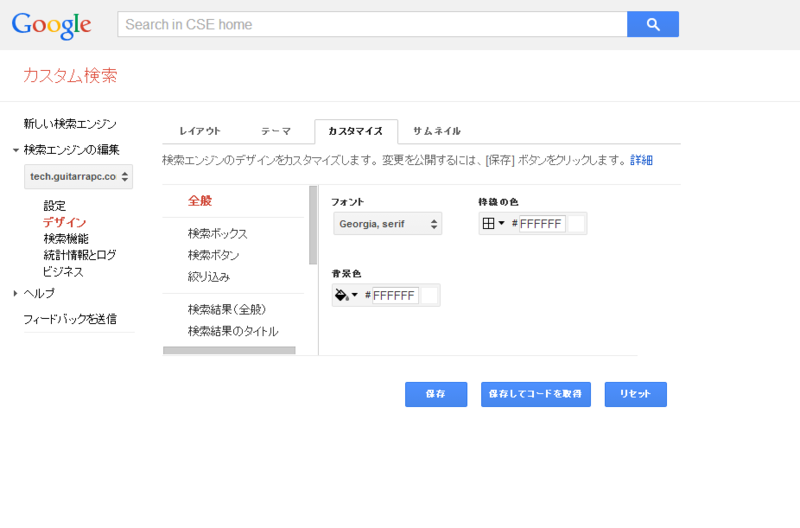Open the カスタム検索 home heading

coord(70,76)
